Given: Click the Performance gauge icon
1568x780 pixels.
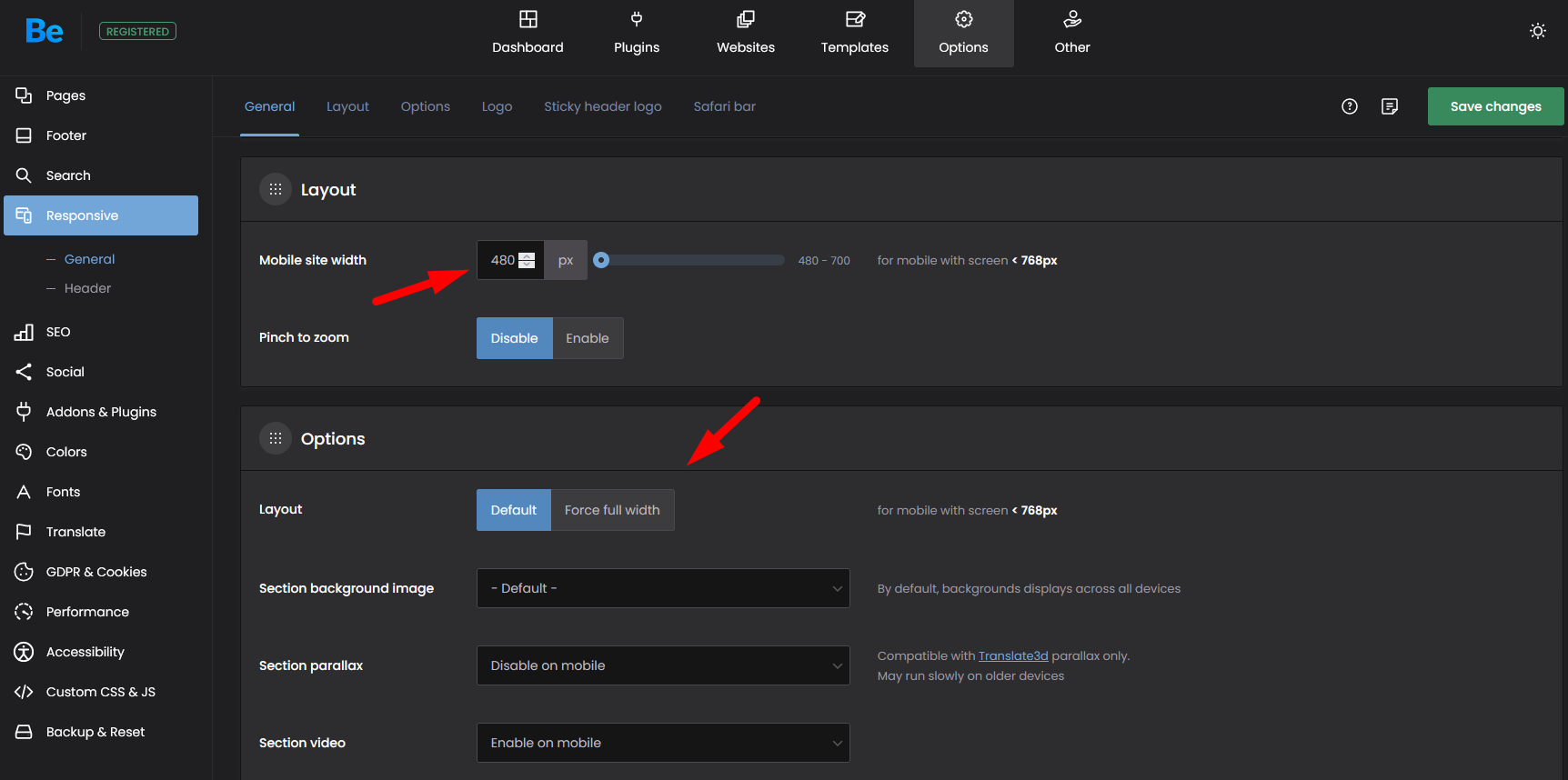Looking at the screenshot, I should point(24,612).
